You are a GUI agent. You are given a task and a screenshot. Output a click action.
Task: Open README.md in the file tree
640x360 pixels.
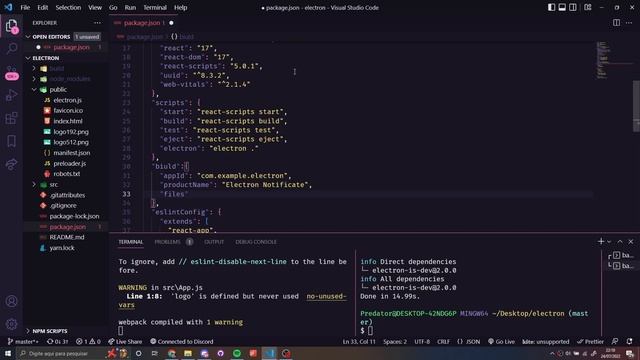point(67,237)
